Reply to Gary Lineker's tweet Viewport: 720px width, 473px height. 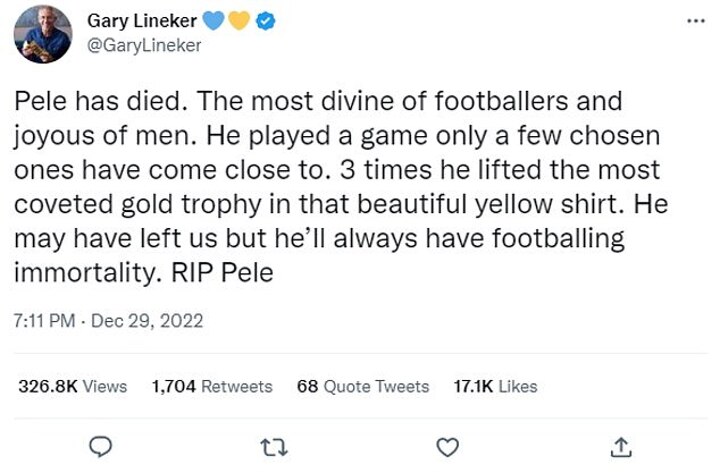(99, 445)
